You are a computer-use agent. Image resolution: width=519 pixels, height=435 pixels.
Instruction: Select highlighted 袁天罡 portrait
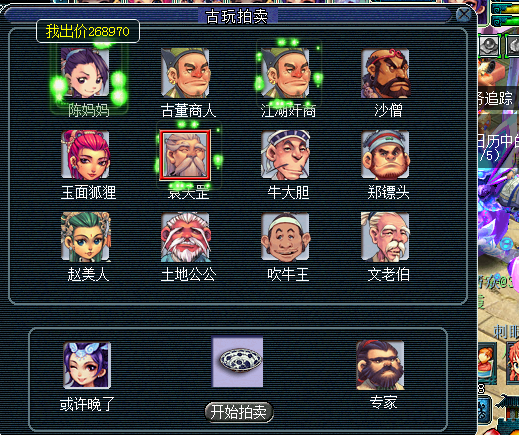pos(185,155)
